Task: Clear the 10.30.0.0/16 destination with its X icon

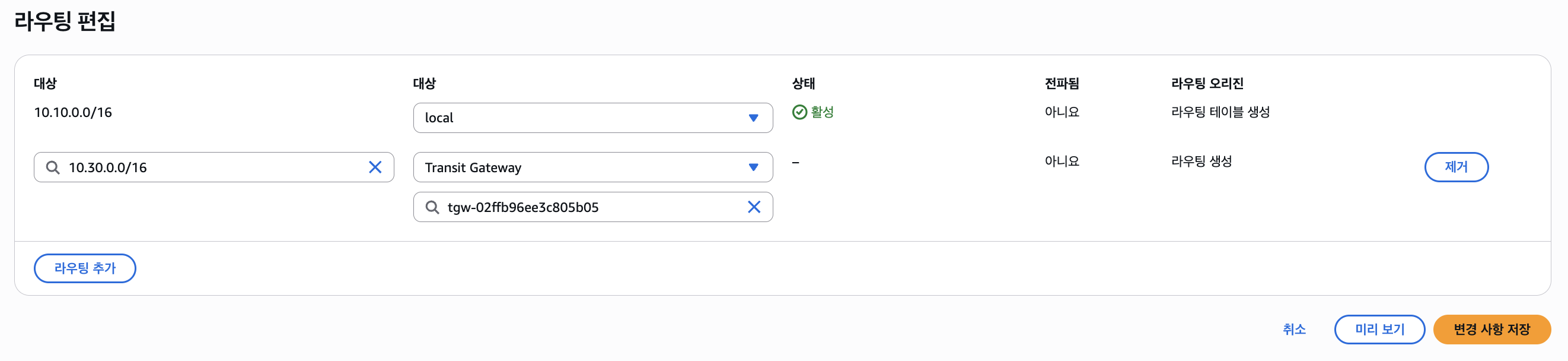Action: pyautogui.click(x=375, y=167)
